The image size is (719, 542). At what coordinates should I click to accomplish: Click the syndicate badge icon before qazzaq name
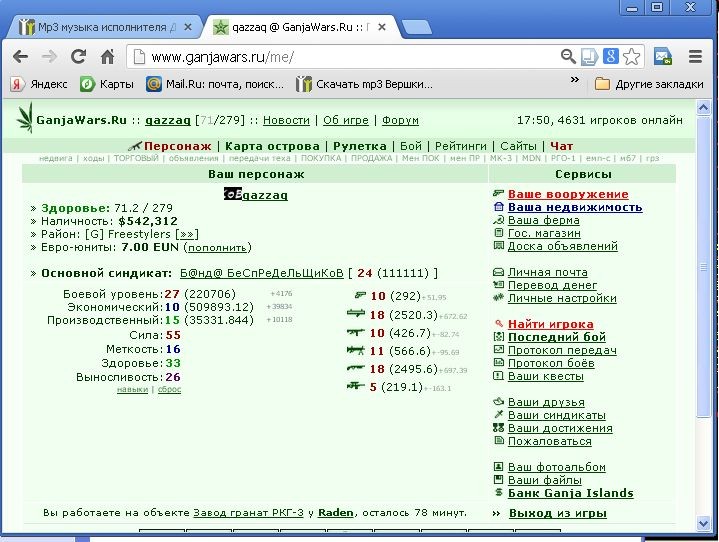pyautogui.click(x=232, y=194)
